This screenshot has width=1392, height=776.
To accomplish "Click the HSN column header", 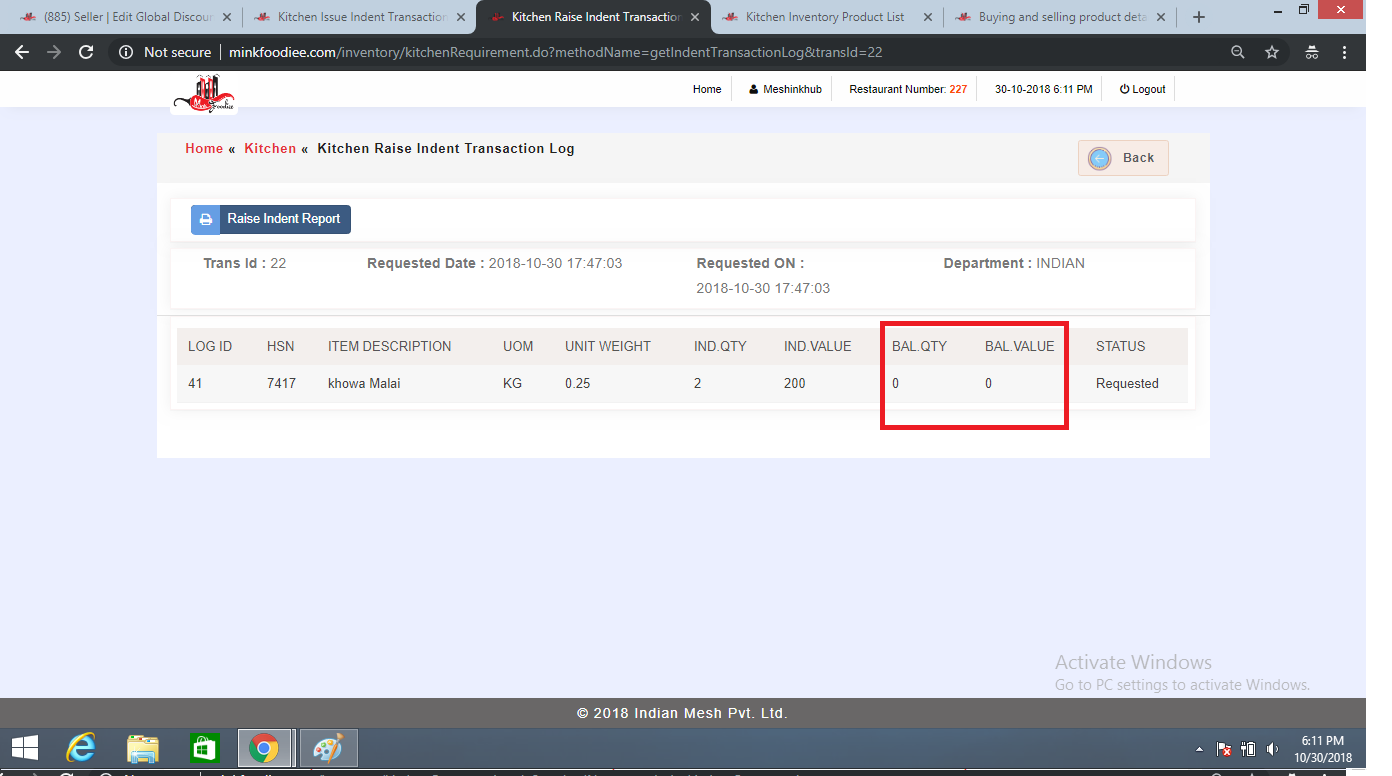I will point(281,346).
